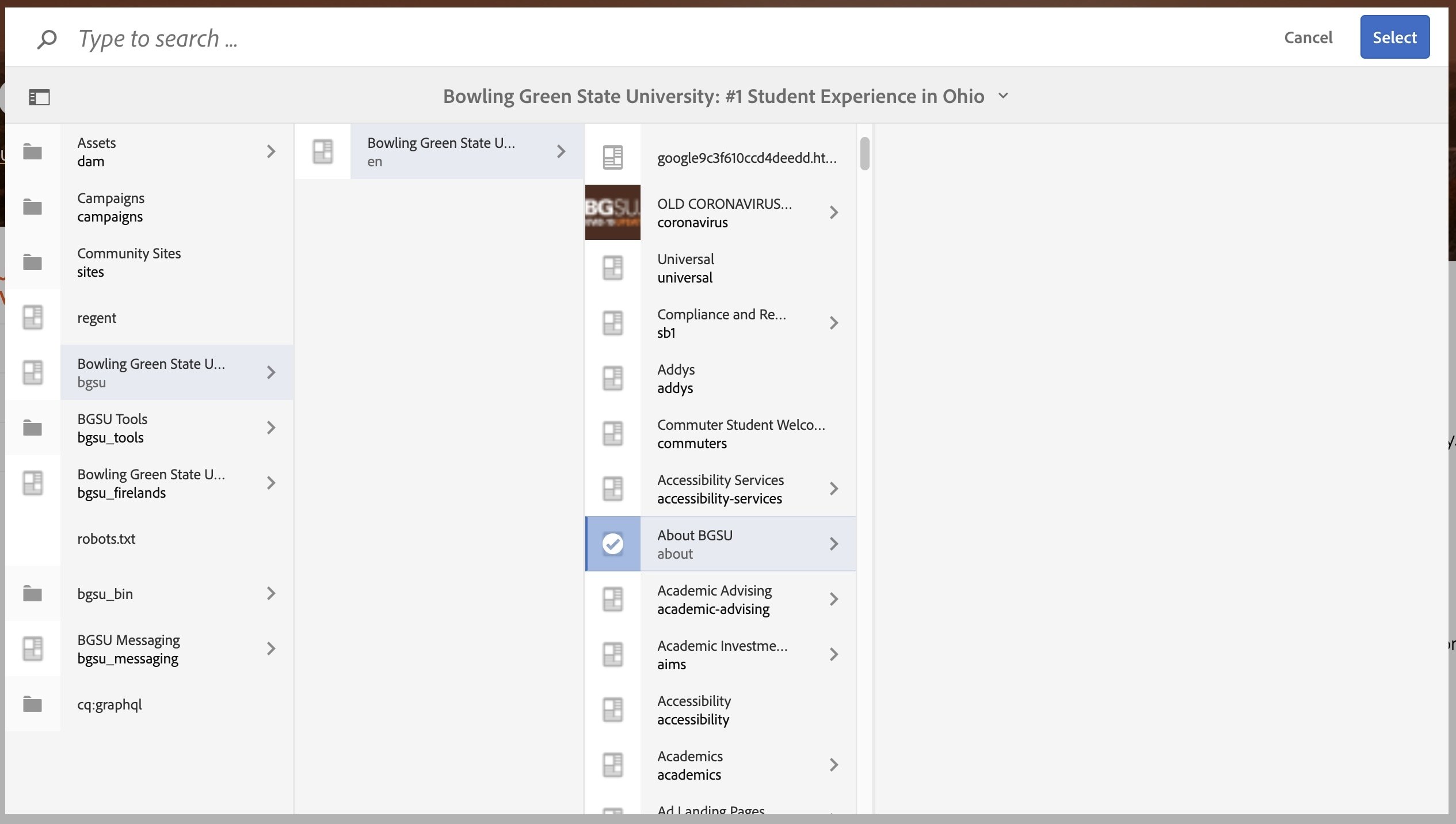The image size is (1456, 824).
Task: Expand the bgsu_firelands chevron
Action: 271,483
